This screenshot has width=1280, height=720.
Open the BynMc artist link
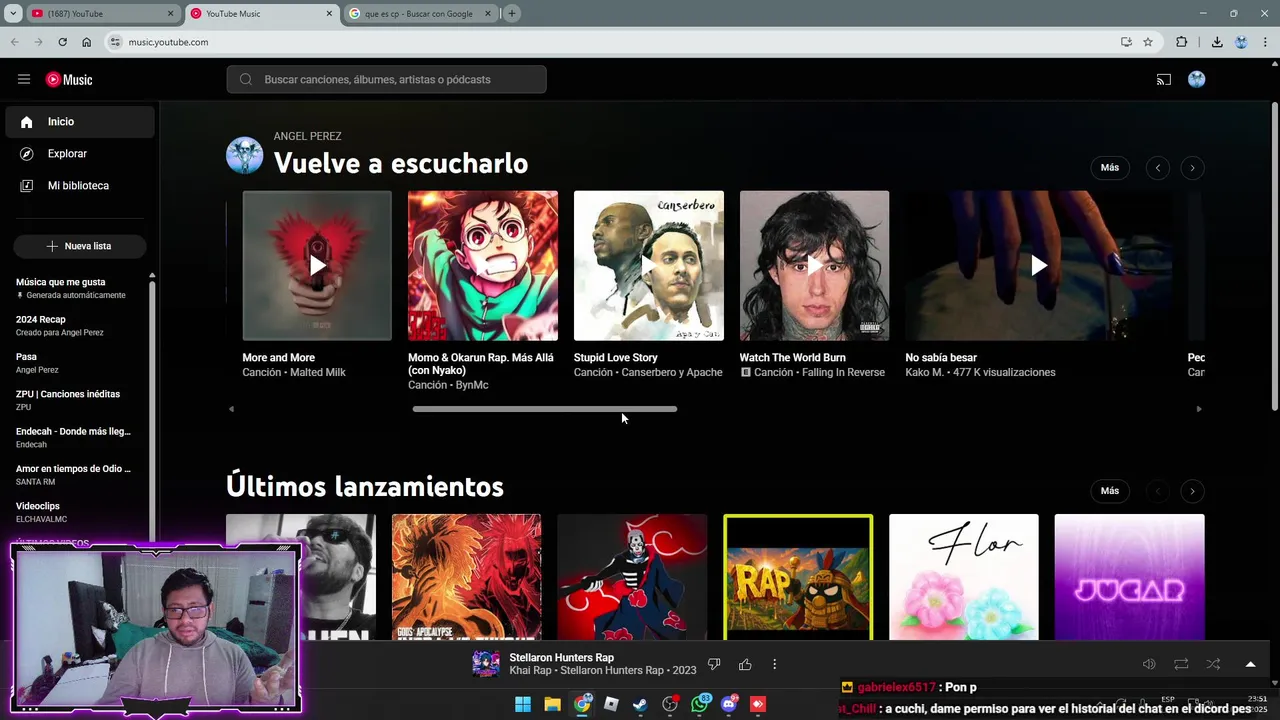click(x=470, y=385)
